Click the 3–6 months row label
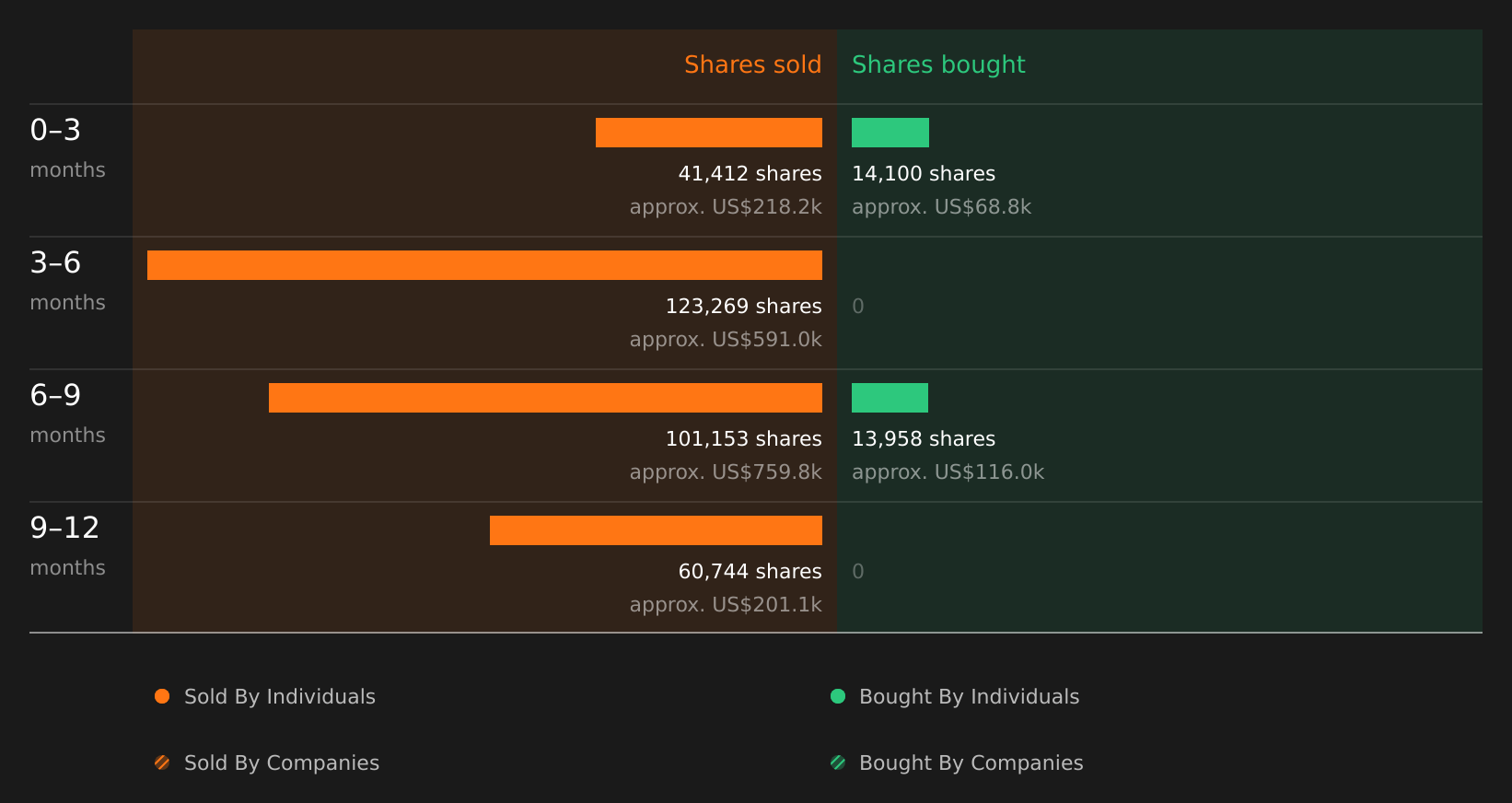Screen dimensions: 1512x803 (67, 281)
